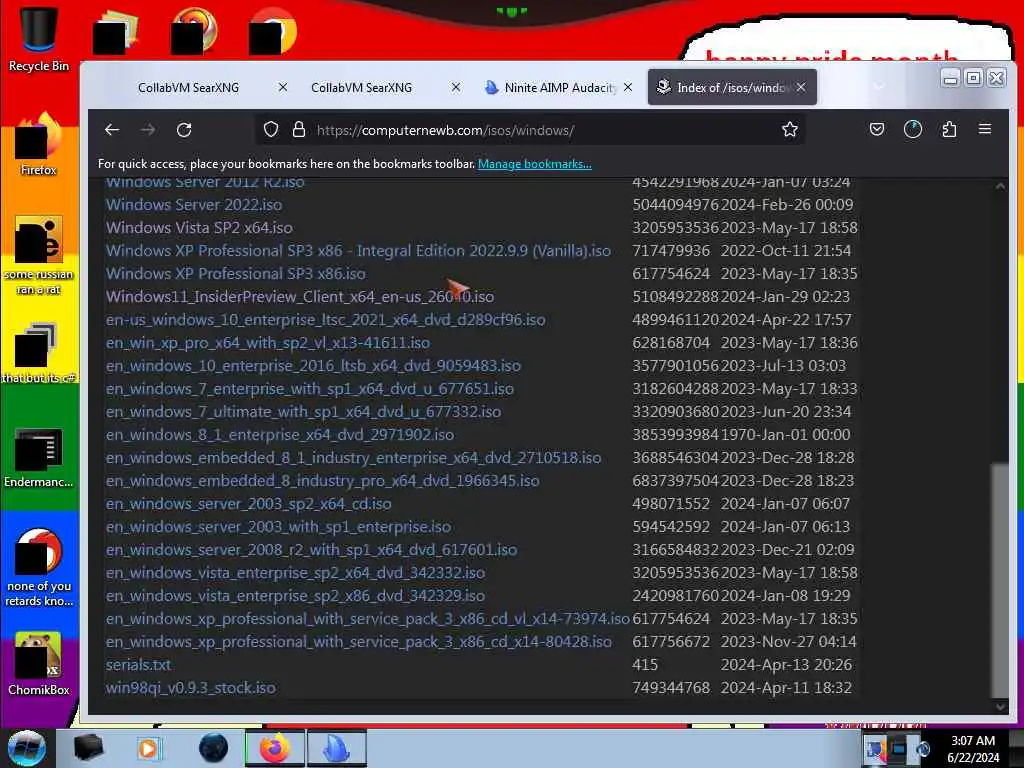The width and height of the screenshot is (1024, 768).
Task: Open en_windows_8_1_enterprise_x64 iso link
Action: coord(280,434)
